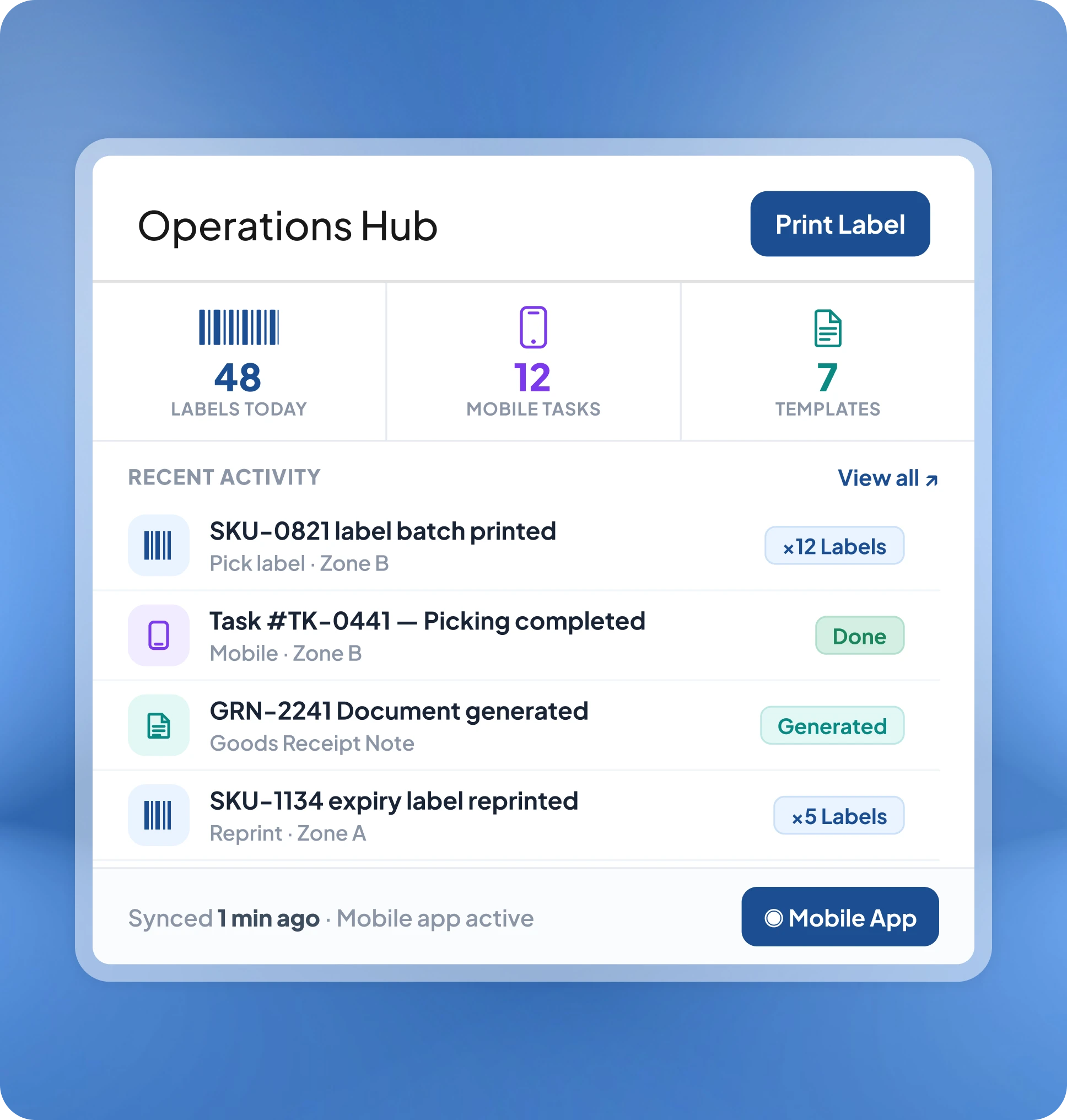
Task: Click the RECENT ACTIVITY heading
Action: click(x=224, y=477)
